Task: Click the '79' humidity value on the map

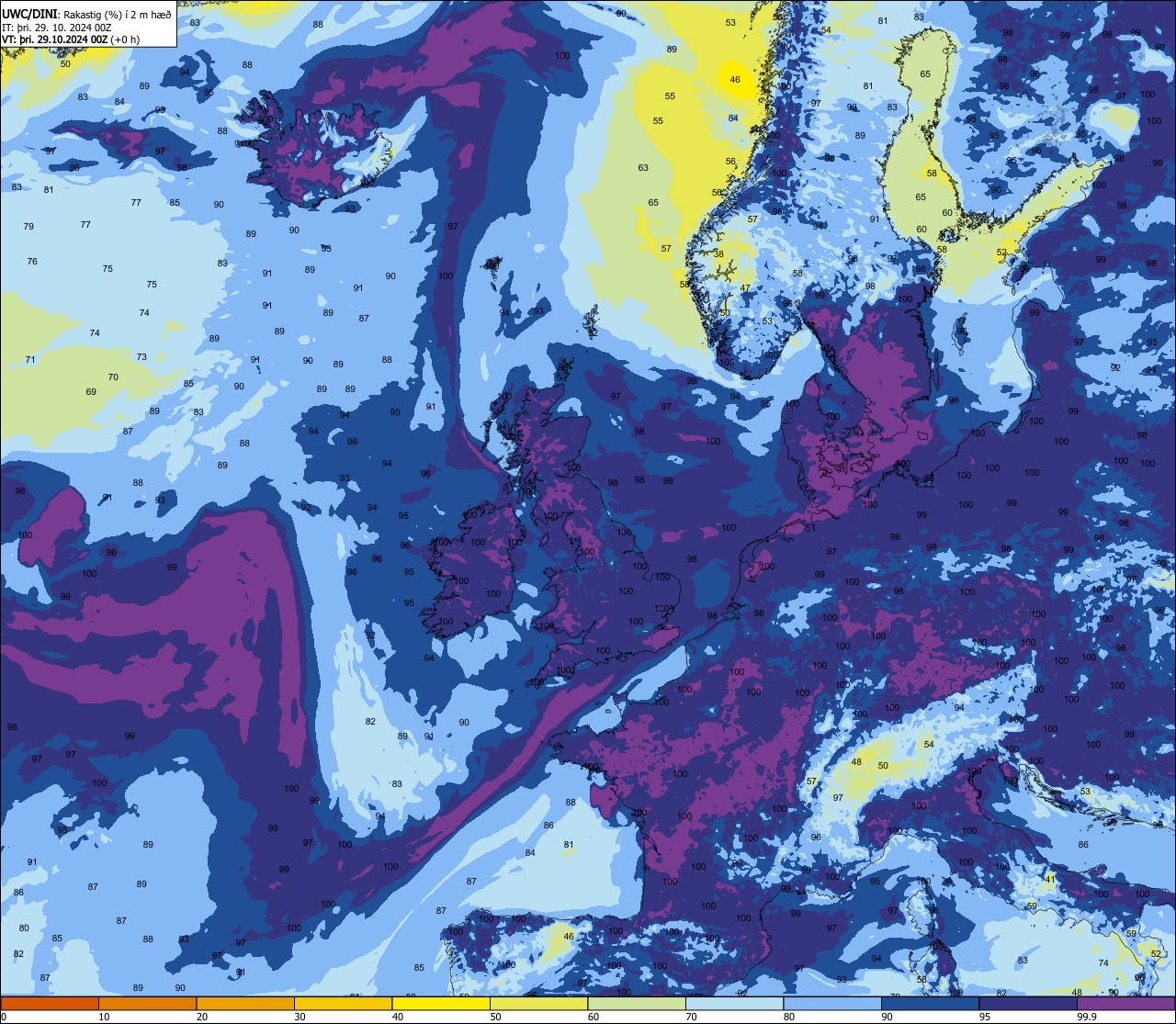Action: coord(28,226)
